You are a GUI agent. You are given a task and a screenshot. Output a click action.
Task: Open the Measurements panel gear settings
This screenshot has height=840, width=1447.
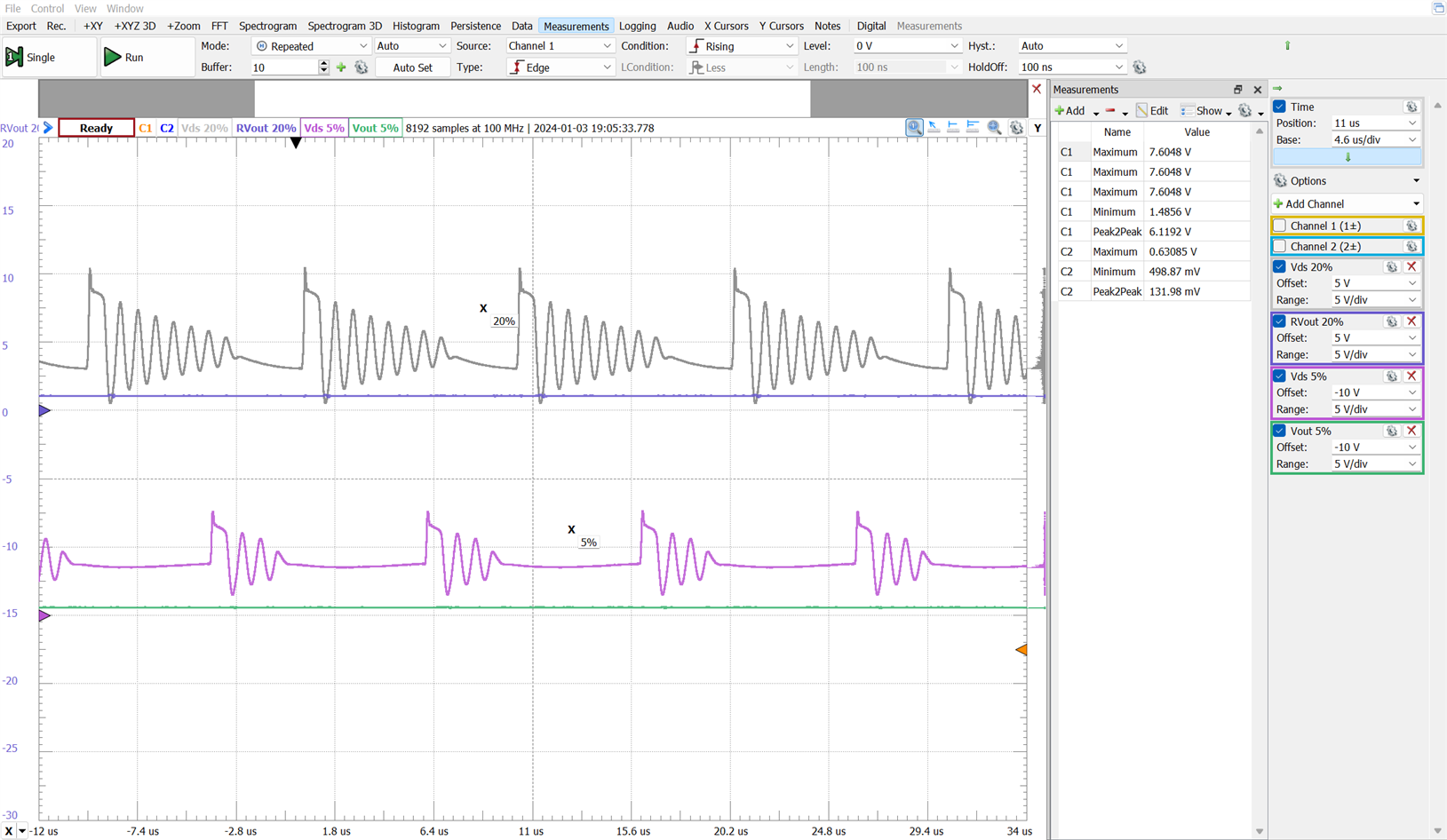click(x=1245, y=111)
